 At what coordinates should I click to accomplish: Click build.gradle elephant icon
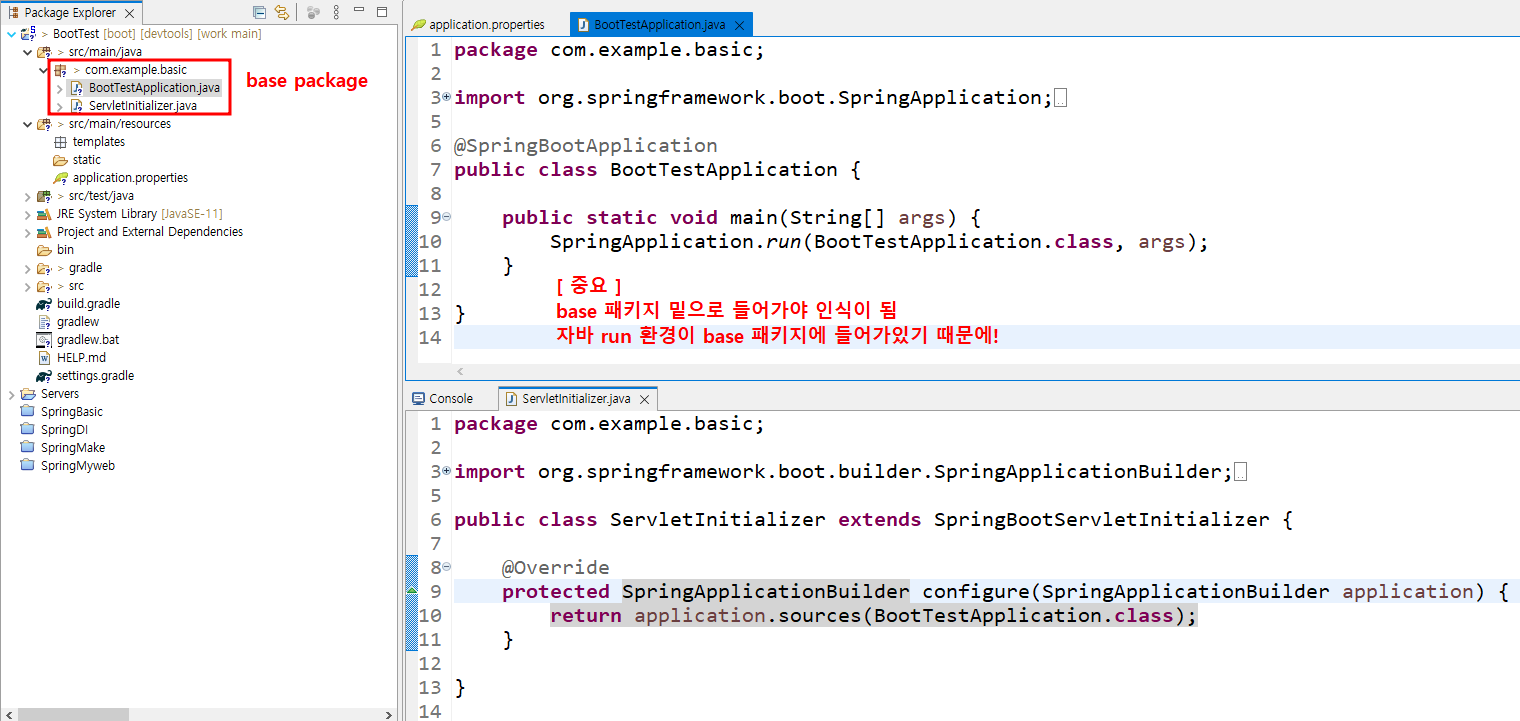pyautogui.click(x=44, y=304)
